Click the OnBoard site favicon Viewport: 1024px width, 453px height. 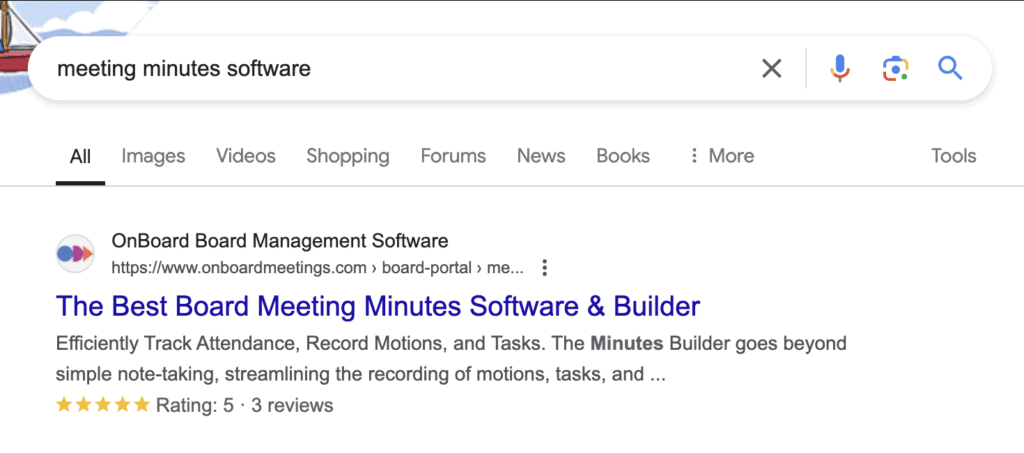[76, 254]
